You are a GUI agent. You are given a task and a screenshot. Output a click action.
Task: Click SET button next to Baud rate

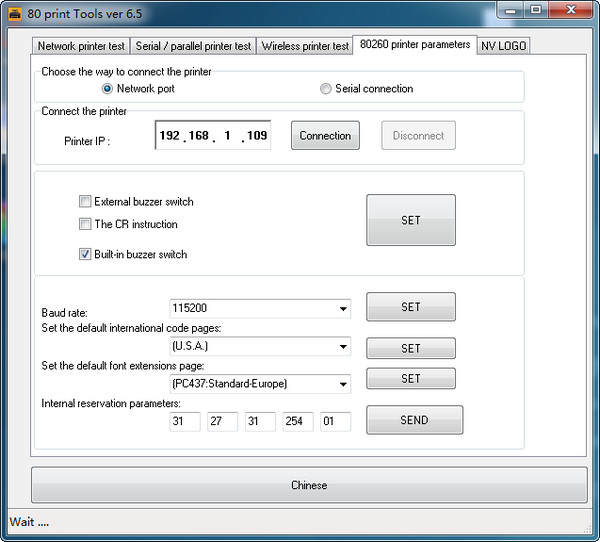tap(411, 307)
